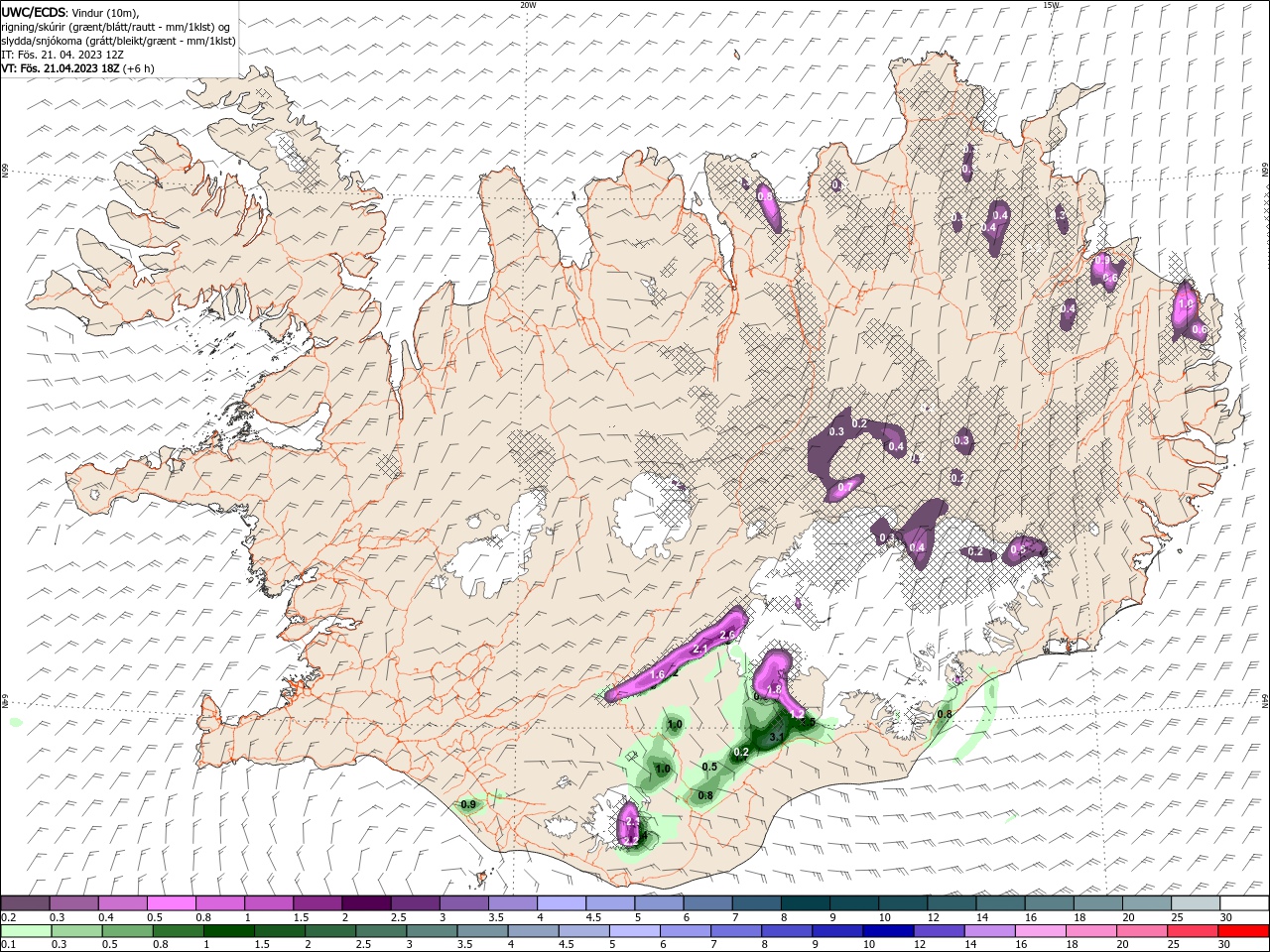This screenshot has height=952, width=1270.
Task: Click the 0.7 snow value in the central highlands
Action: [x=844, y=487]
